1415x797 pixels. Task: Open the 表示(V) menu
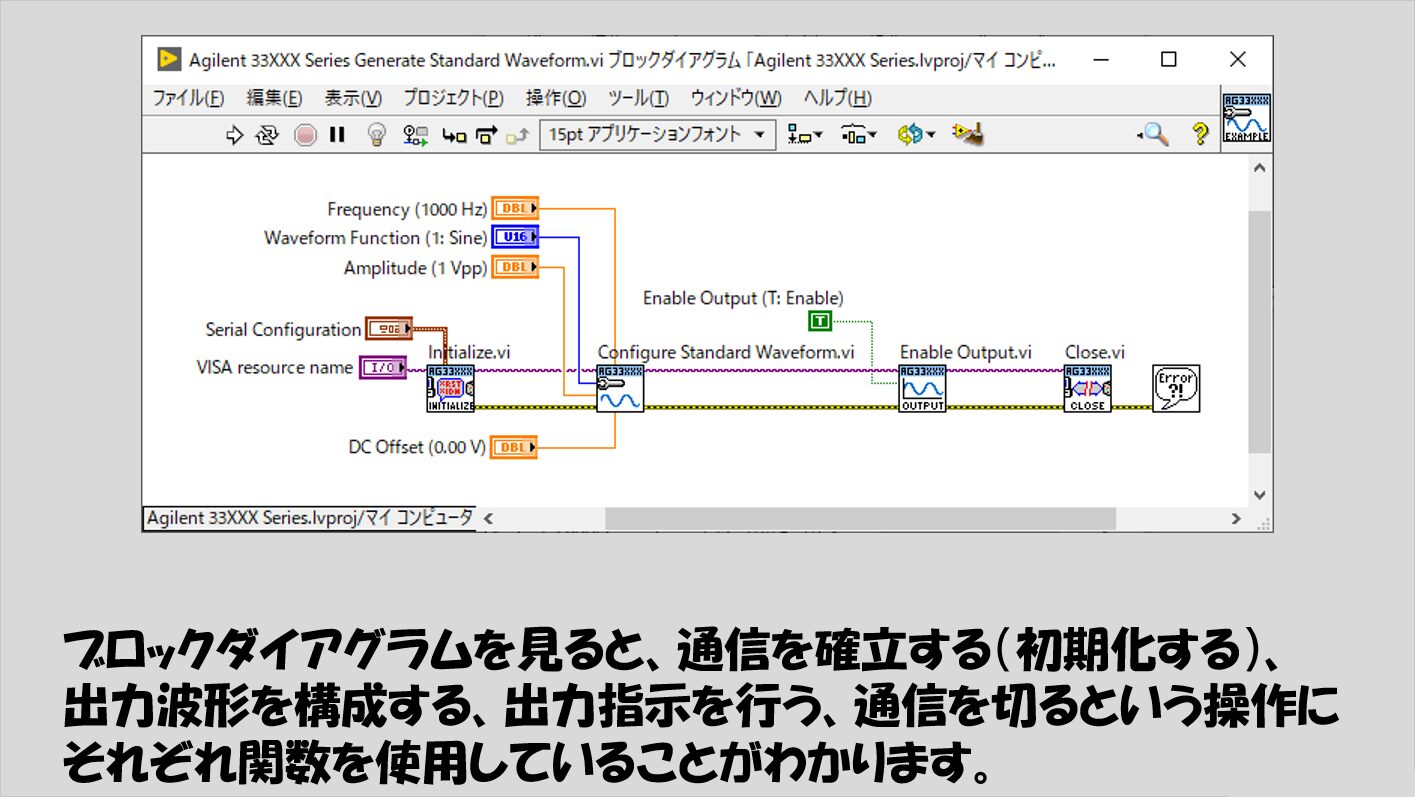(x=353, y=98)
